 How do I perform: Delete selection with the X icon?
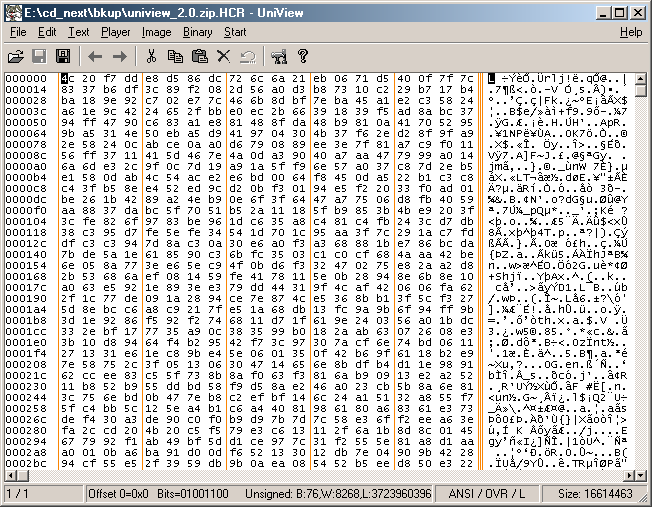224,56
